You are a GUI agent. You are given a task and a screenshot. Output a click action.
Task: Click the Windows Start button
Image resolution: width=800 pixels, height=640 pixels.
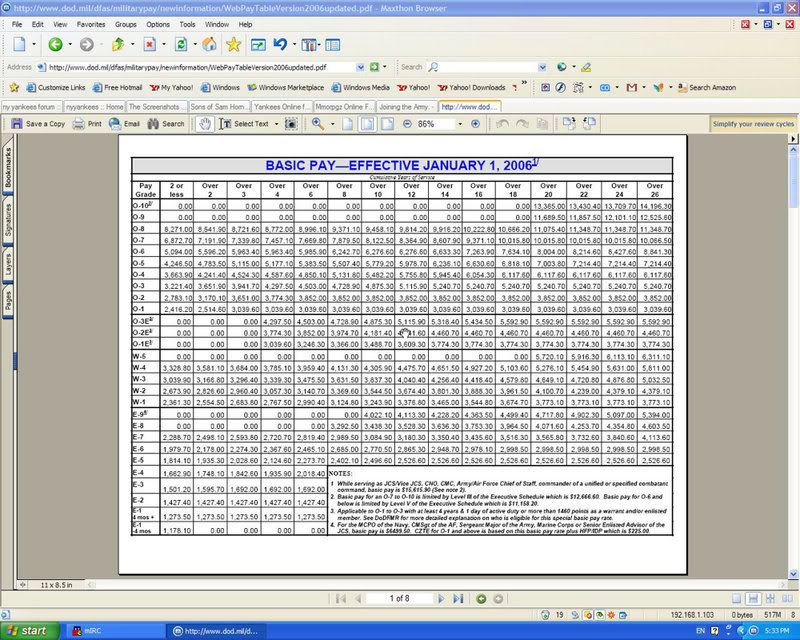pyautogui.click(x=30, y=631)
